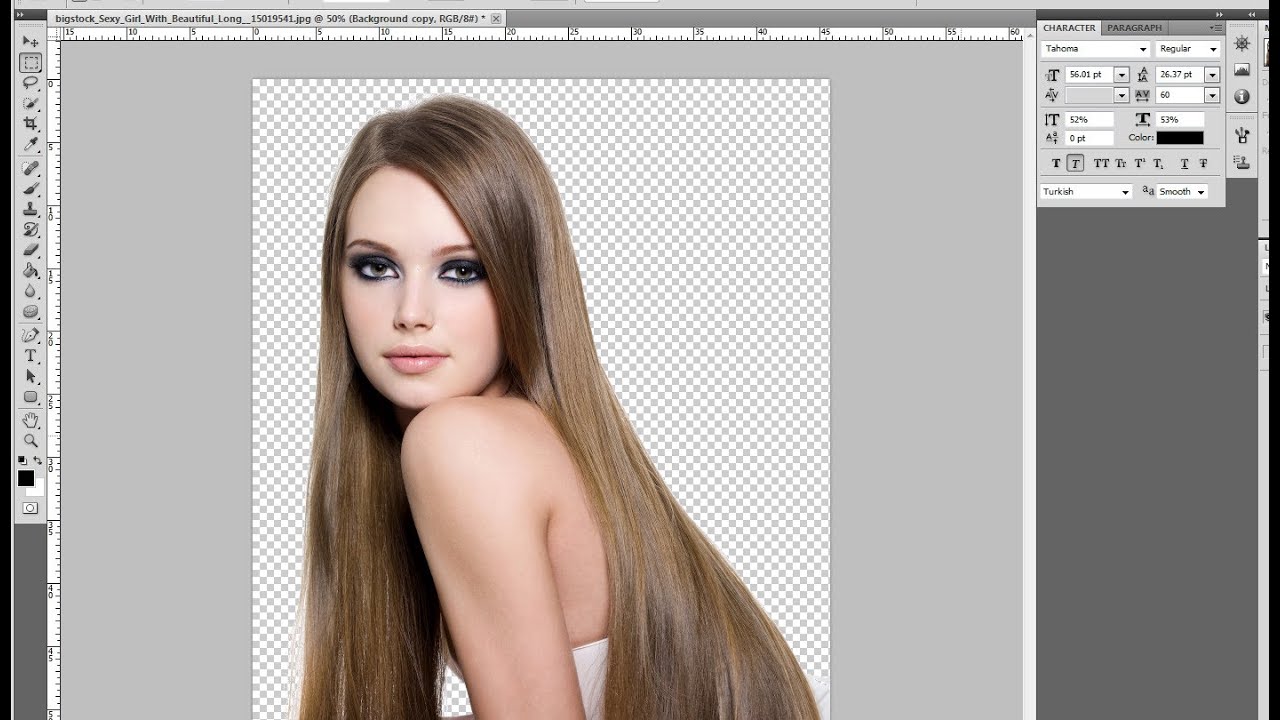Open the Character panel options menu

click(1215, 28)
